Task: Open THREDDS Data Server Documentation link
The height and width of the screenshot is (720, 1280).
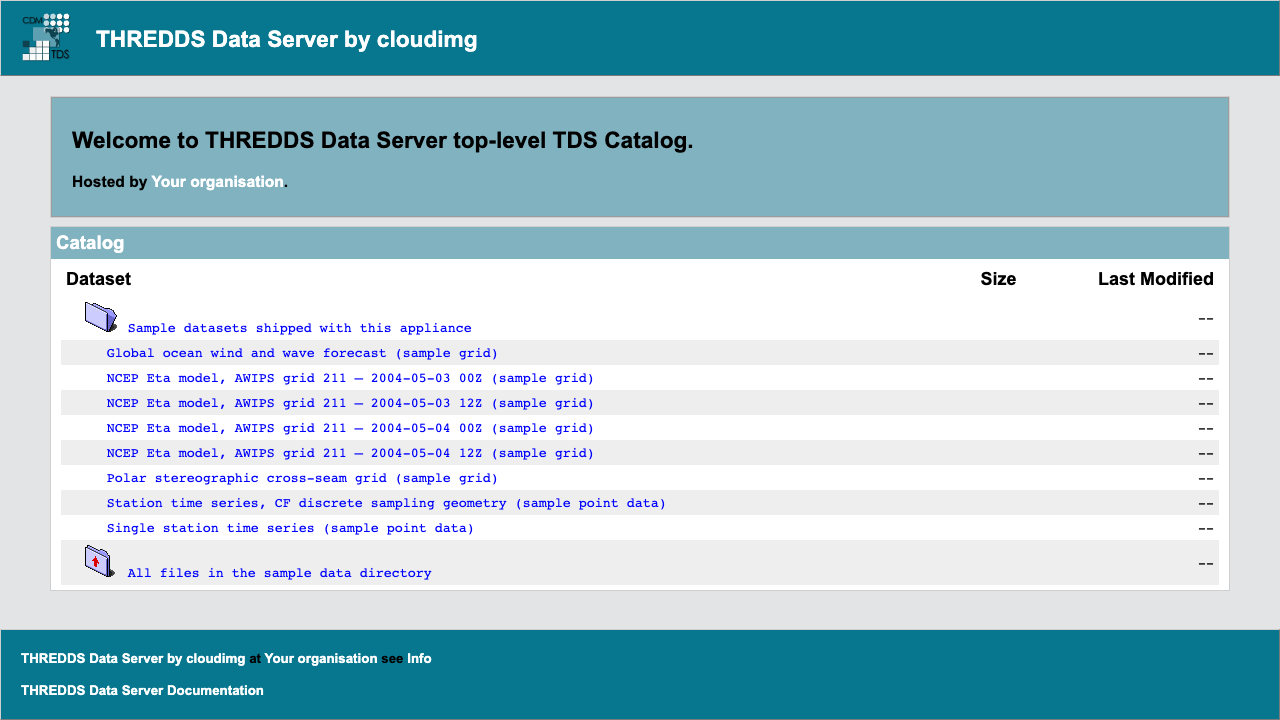Action: click(x=142, y=691)
